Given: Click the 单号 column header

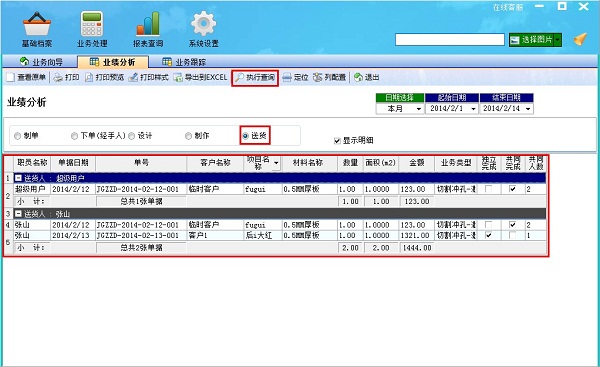Looking at the screenshot, I should pos(141,163).
